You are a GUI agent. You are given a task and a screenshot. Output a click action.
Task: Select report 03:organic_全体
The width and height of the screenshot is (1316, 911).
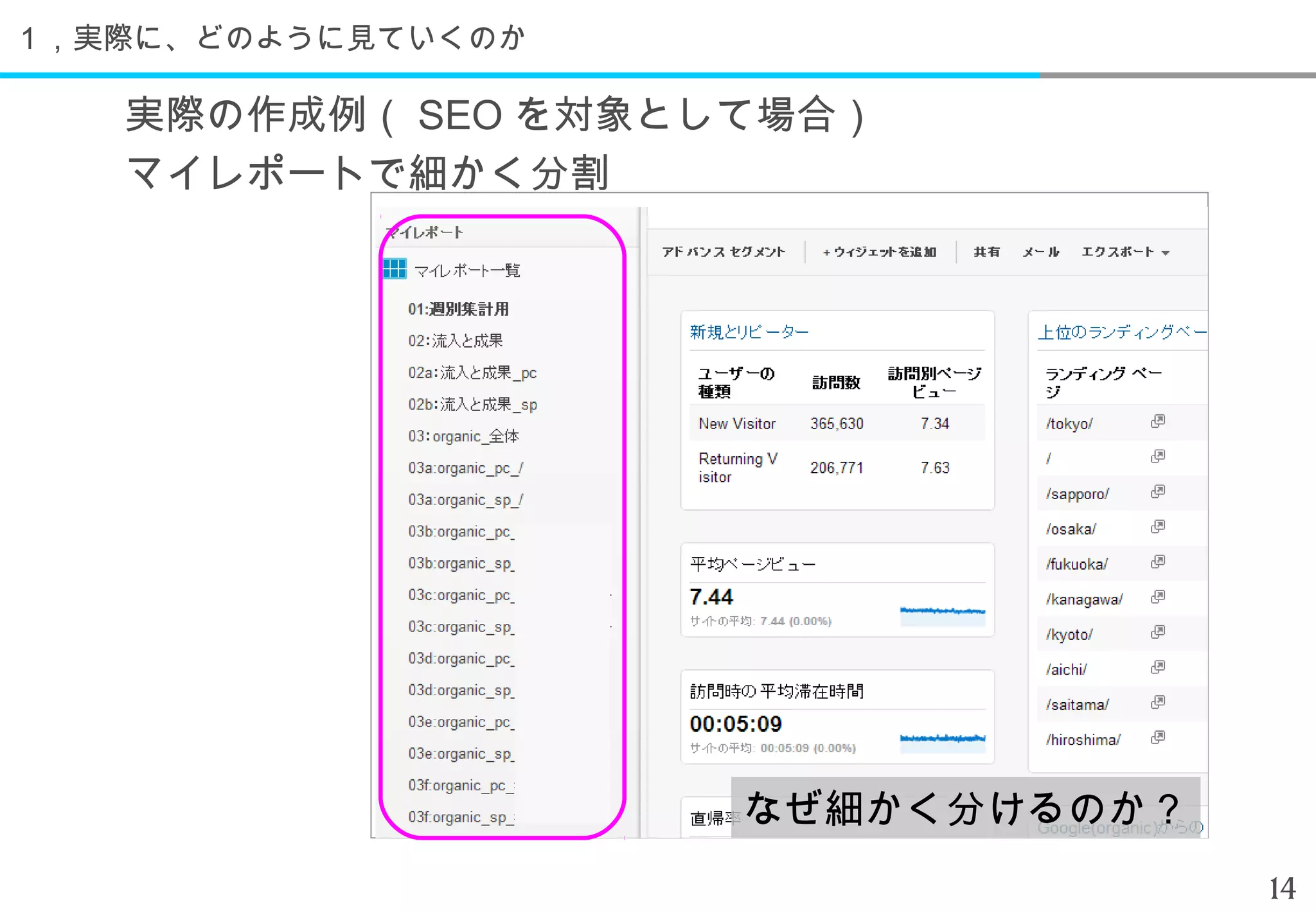463,436
